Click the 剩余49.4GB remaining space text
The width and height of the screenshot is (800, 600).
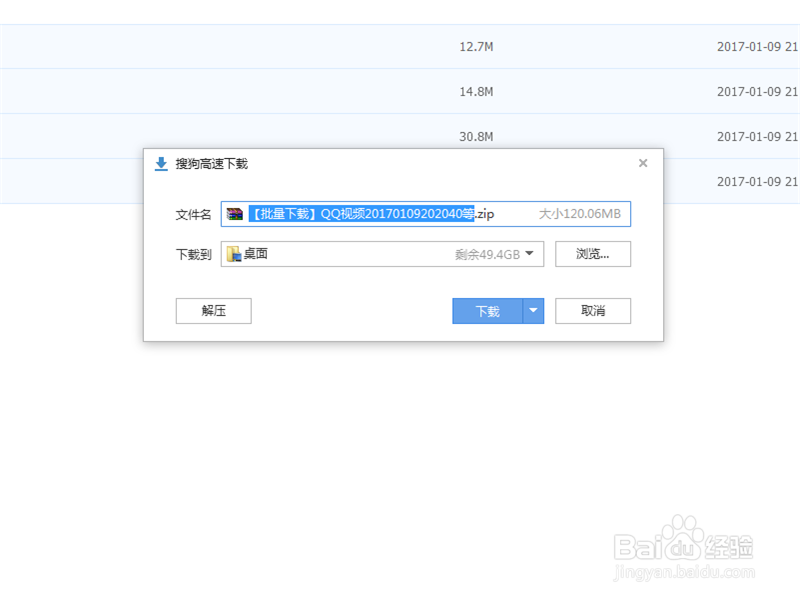click(x=487, y=255)
